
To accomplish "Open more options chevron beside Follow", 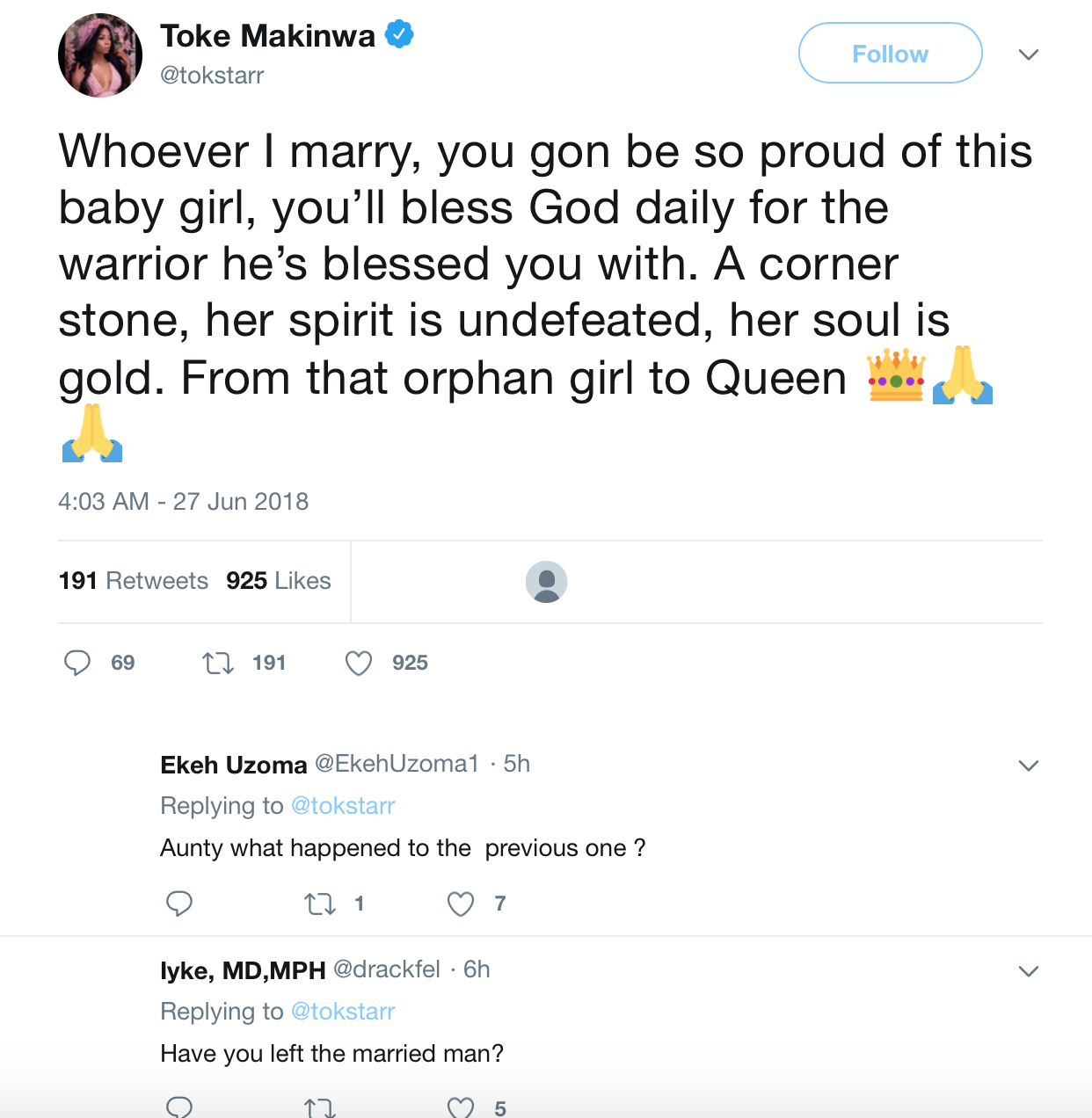I will 1029,54.
